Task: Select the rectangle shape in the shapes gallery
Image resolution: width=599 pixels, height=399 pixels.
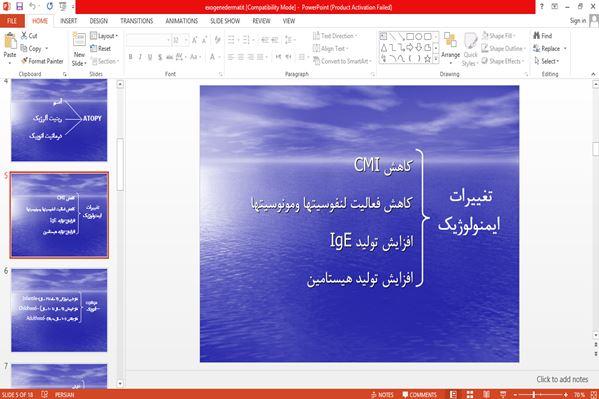Action: [410, 36]
